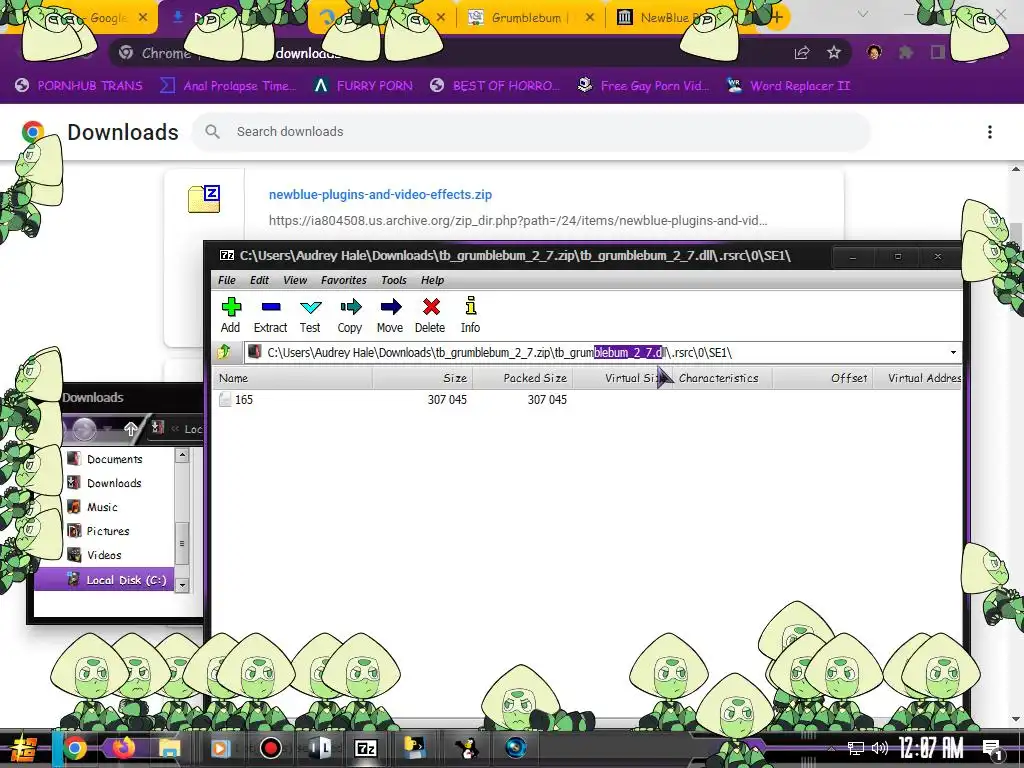Select Music in the Explorer sidebar
Image resolution: width=1024 pixels, height=768 pixels.
click(92, 507)
